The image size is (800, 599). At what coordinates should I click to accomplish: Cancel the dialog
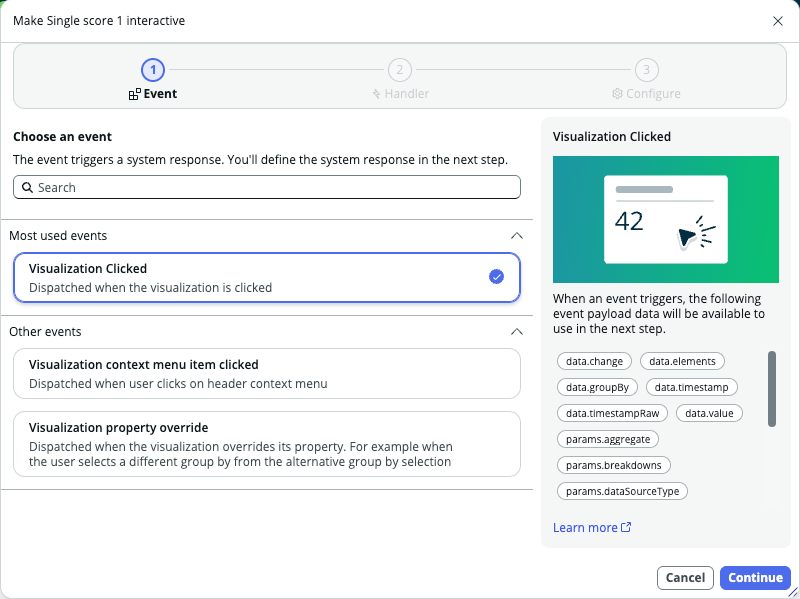coord(685,578)
